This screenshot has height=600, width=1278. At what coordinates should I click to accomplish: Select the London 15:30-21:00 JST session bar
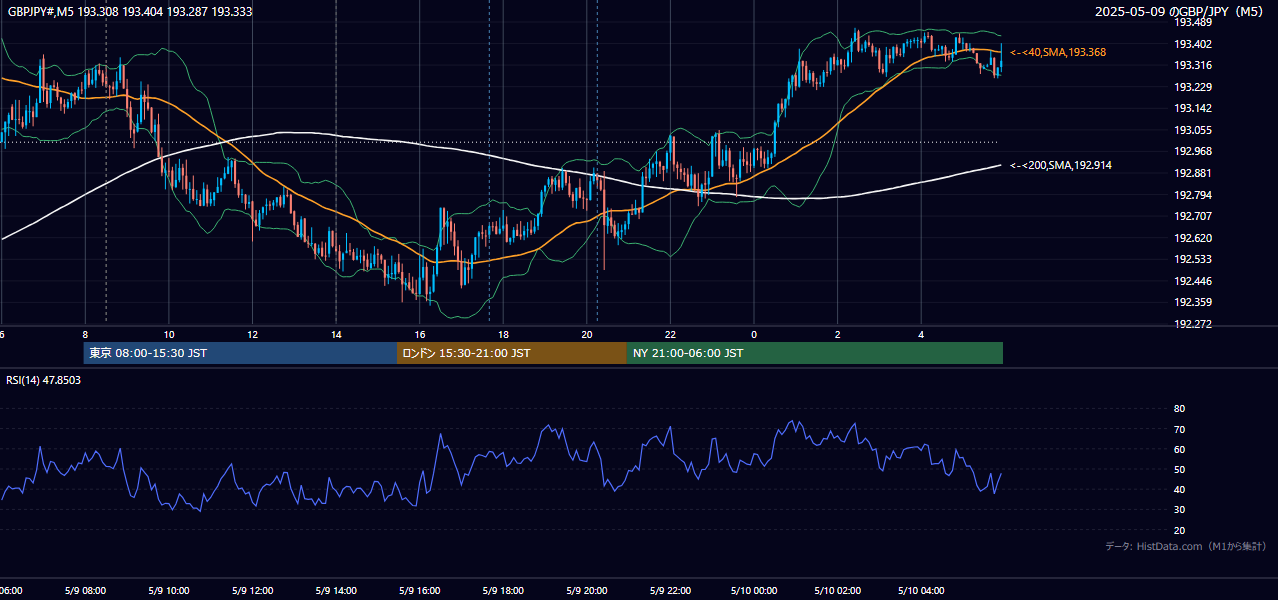pyautogui.click(x=512, y=353)
